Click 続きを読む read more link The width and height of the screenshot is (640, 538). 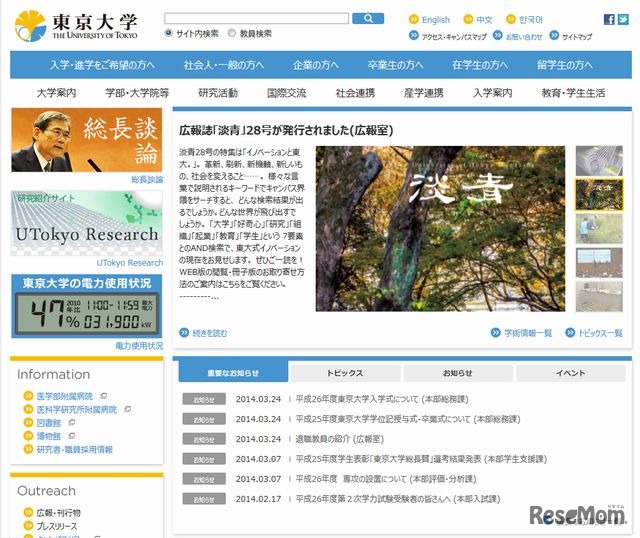click(209, 333)
